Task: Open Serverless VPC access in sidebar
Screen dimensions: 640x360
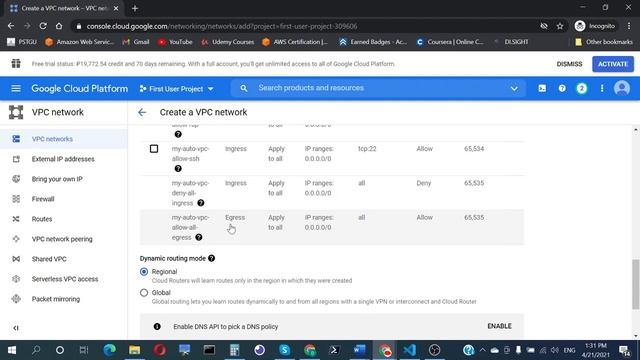Action: pyautogui.click(x=65, y=279)
